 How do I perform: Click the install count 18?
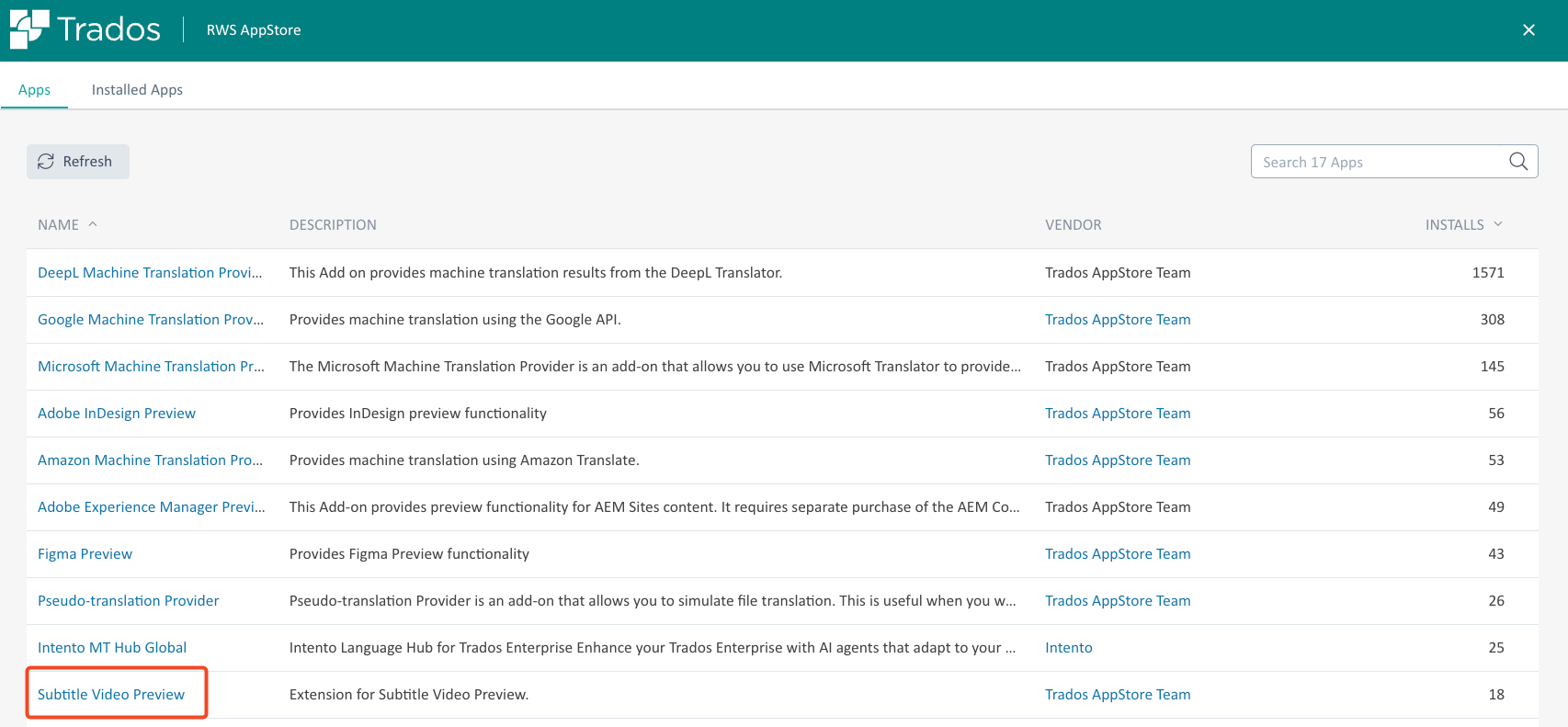pyautogui.click(x=1496, y=695)
